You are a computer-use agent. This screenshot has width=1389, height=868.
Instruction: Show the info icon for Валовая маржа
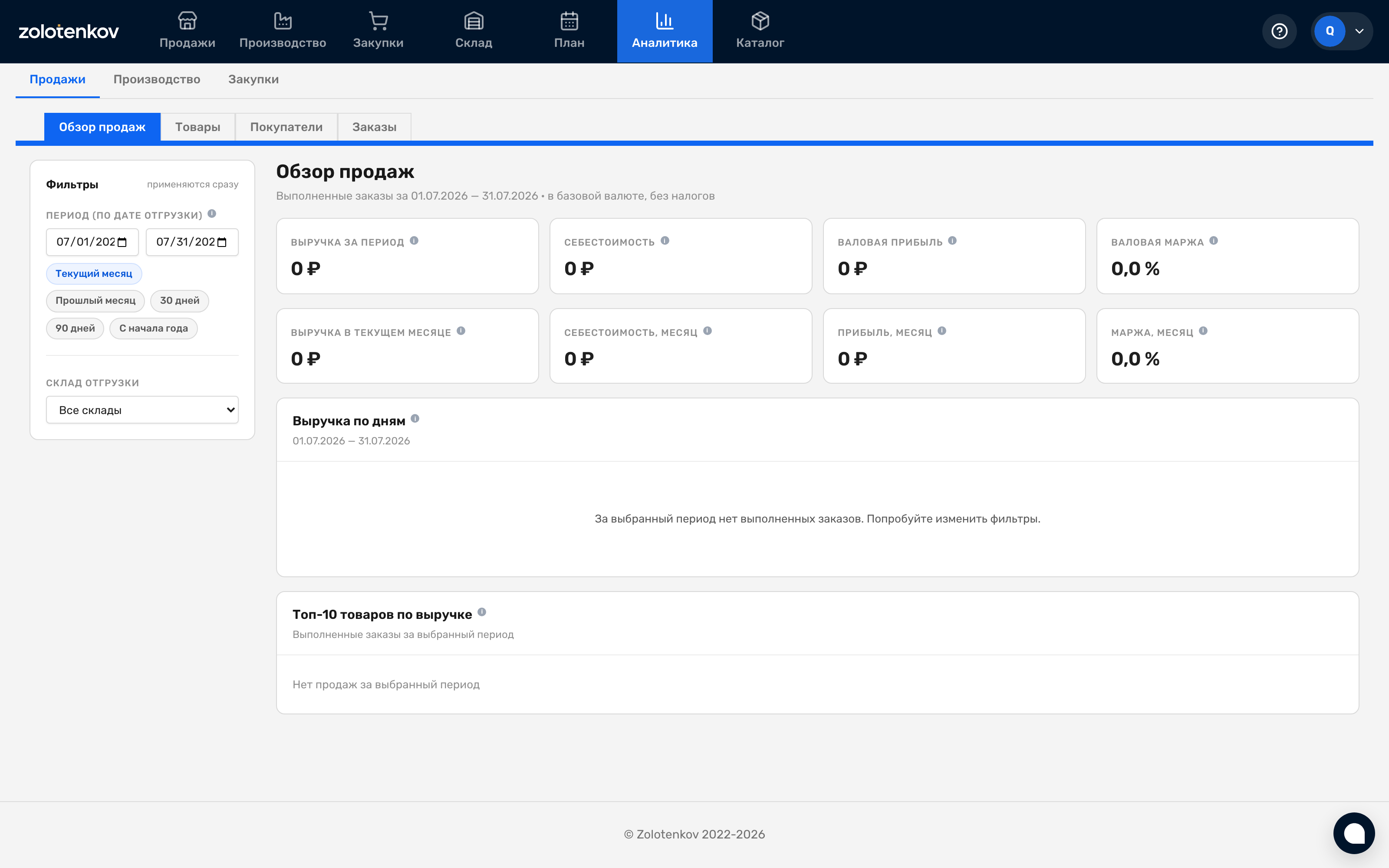pos(1213,240)
